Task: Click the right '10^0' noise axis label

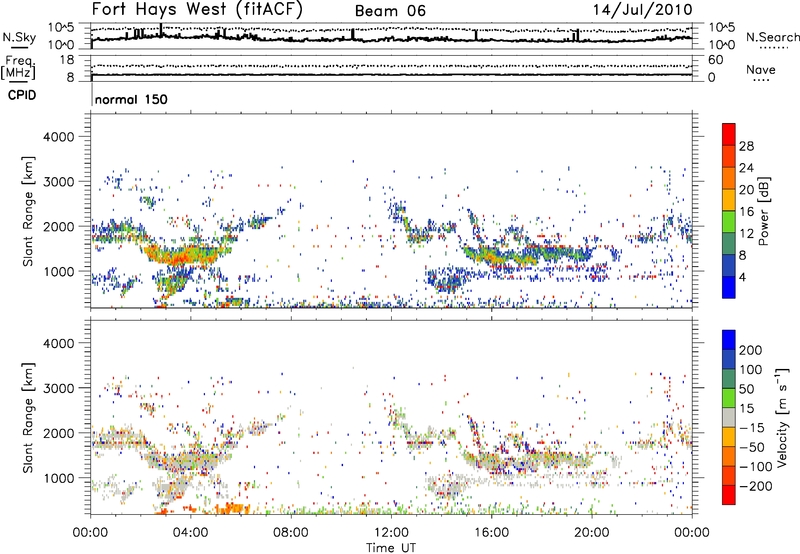Action: click(x=721, y=45)
